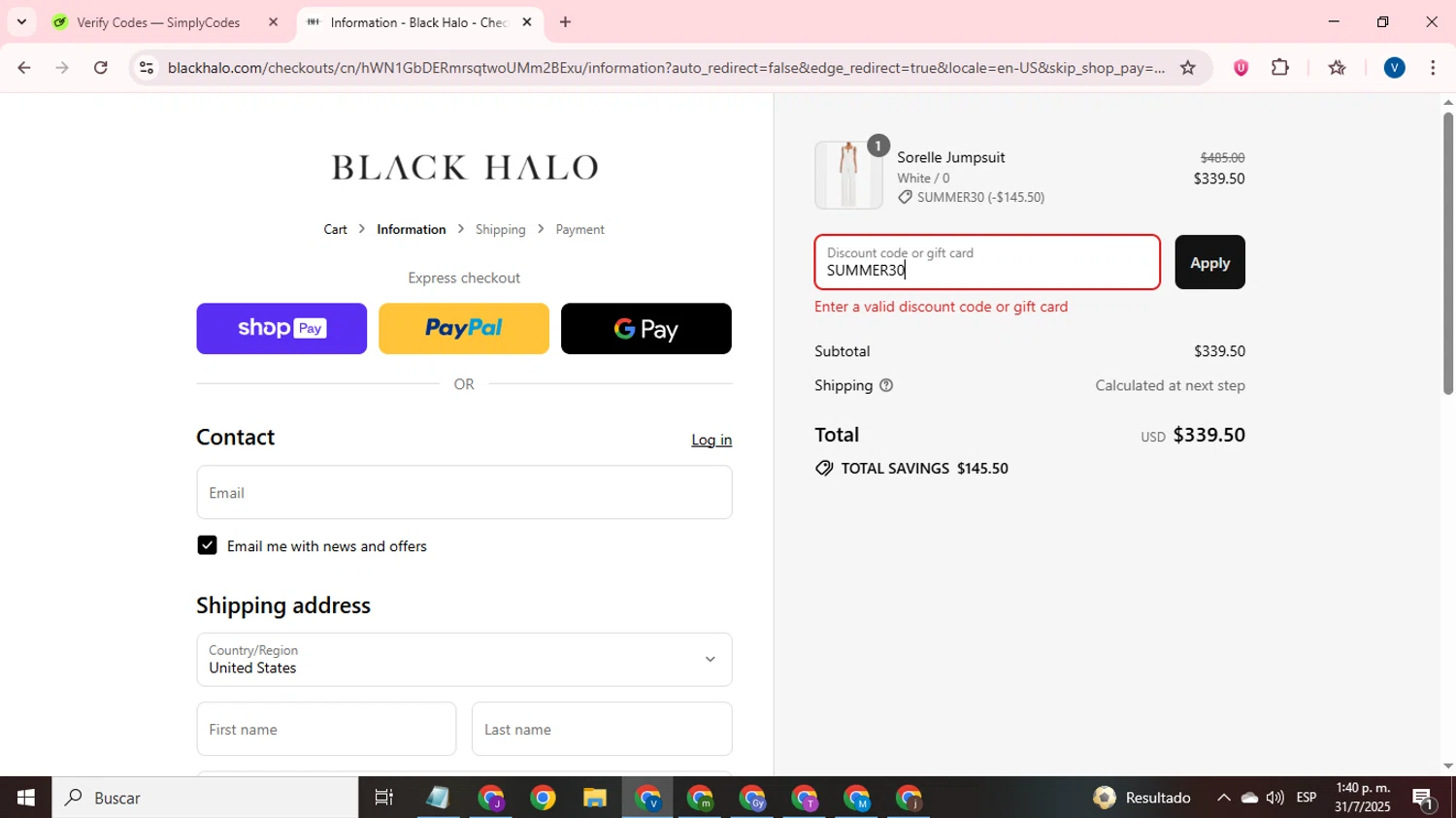1456x818 pixels.
Task: Click the Black Halo logo
Action: [x=464, y=167]
